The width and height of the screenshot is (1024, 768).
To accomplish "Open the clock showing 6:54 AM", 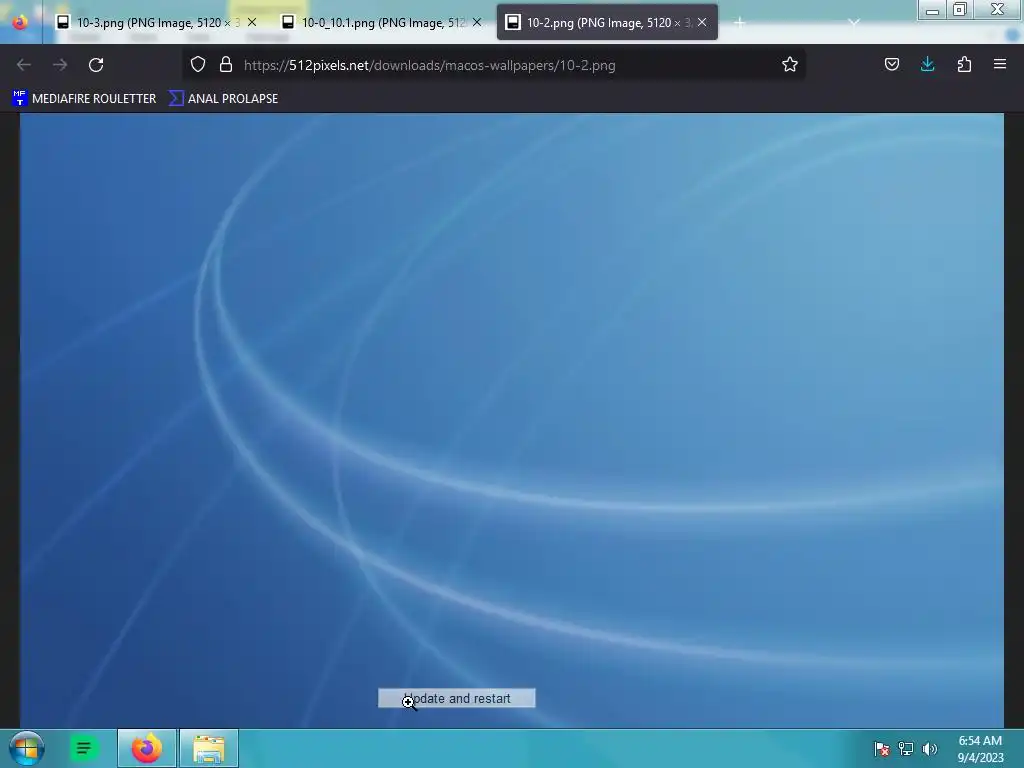I will (980, 749).
